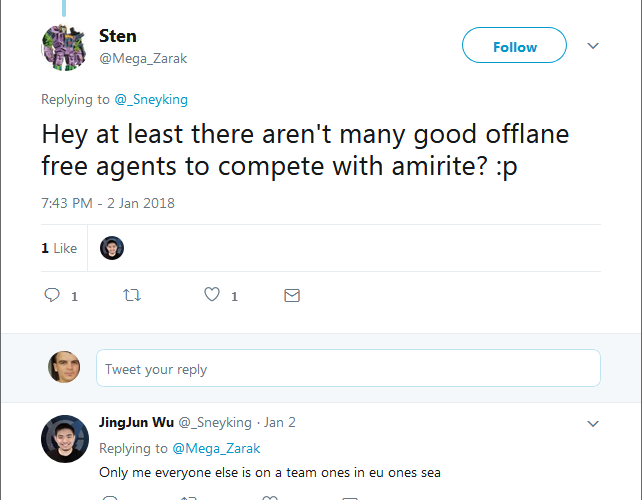View the avatar of the user who liked
The image size is (642, 500).
[x=113, y=248]
